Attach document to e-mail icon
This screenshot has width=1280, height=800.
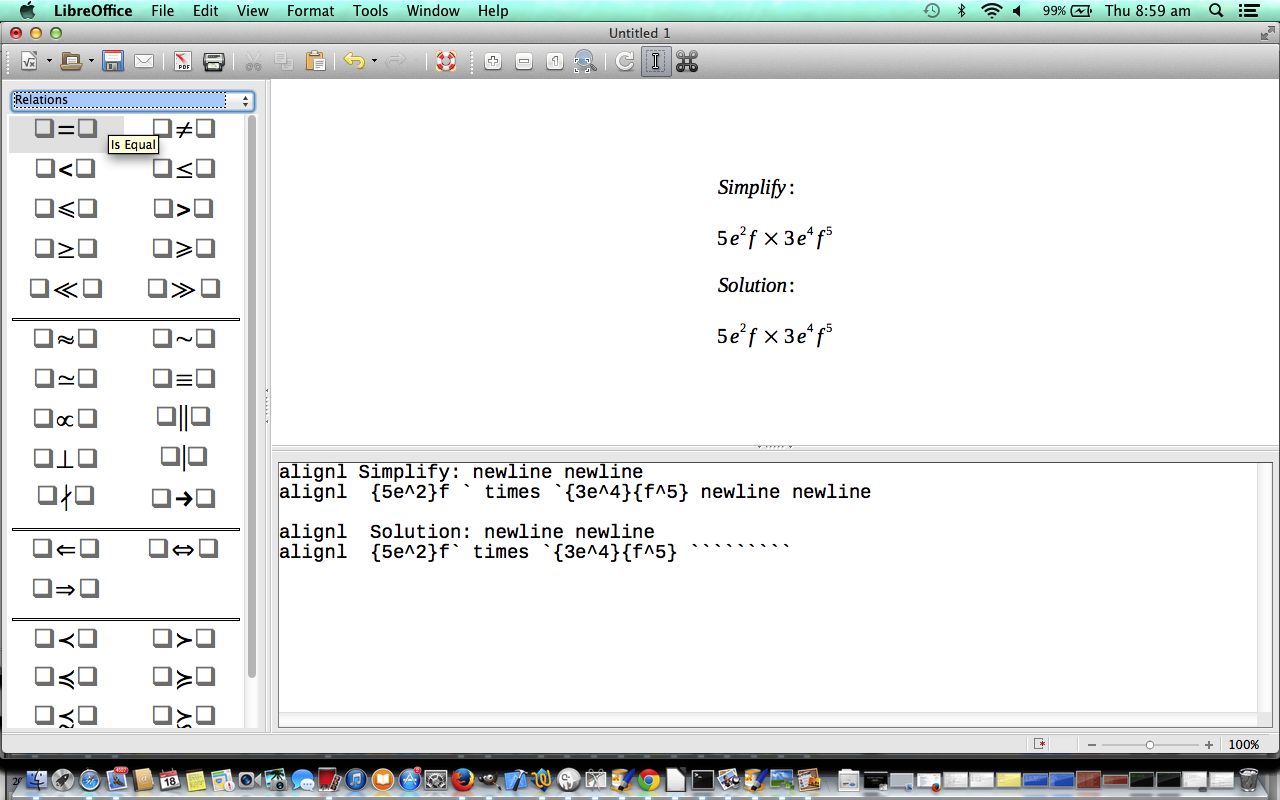[144, 62]
